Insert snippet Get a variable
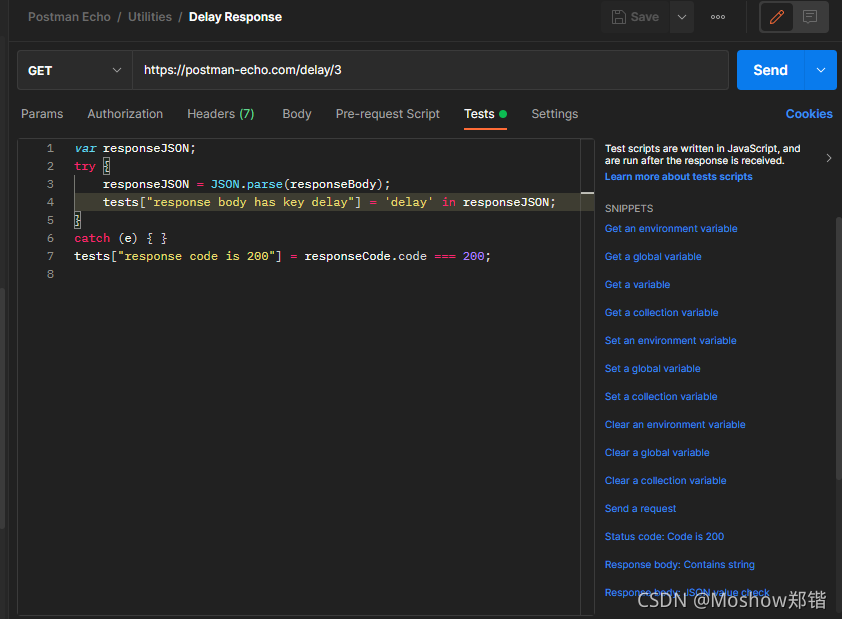 637,285
